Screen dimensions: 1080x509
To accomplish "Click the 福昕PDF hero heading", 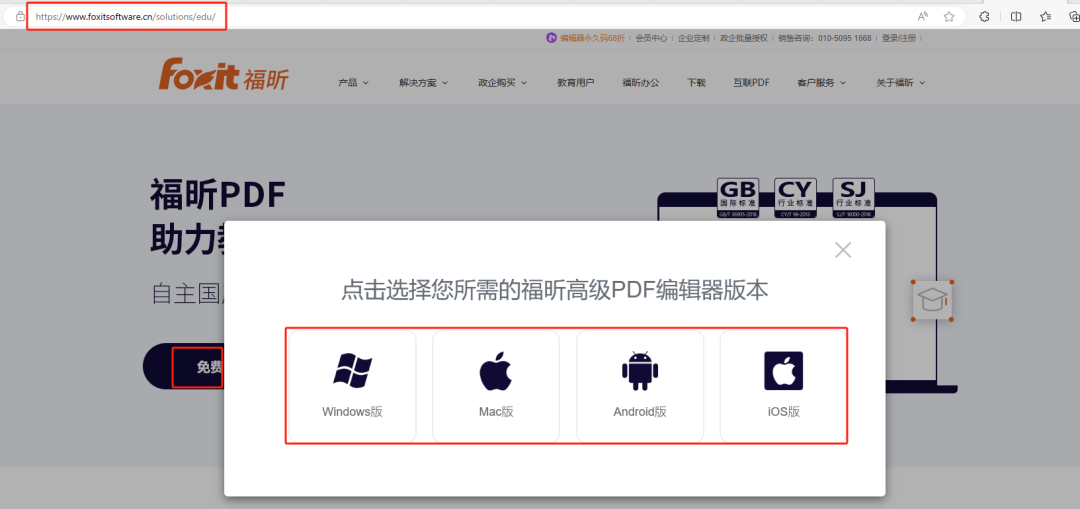I will coord(218,195).
